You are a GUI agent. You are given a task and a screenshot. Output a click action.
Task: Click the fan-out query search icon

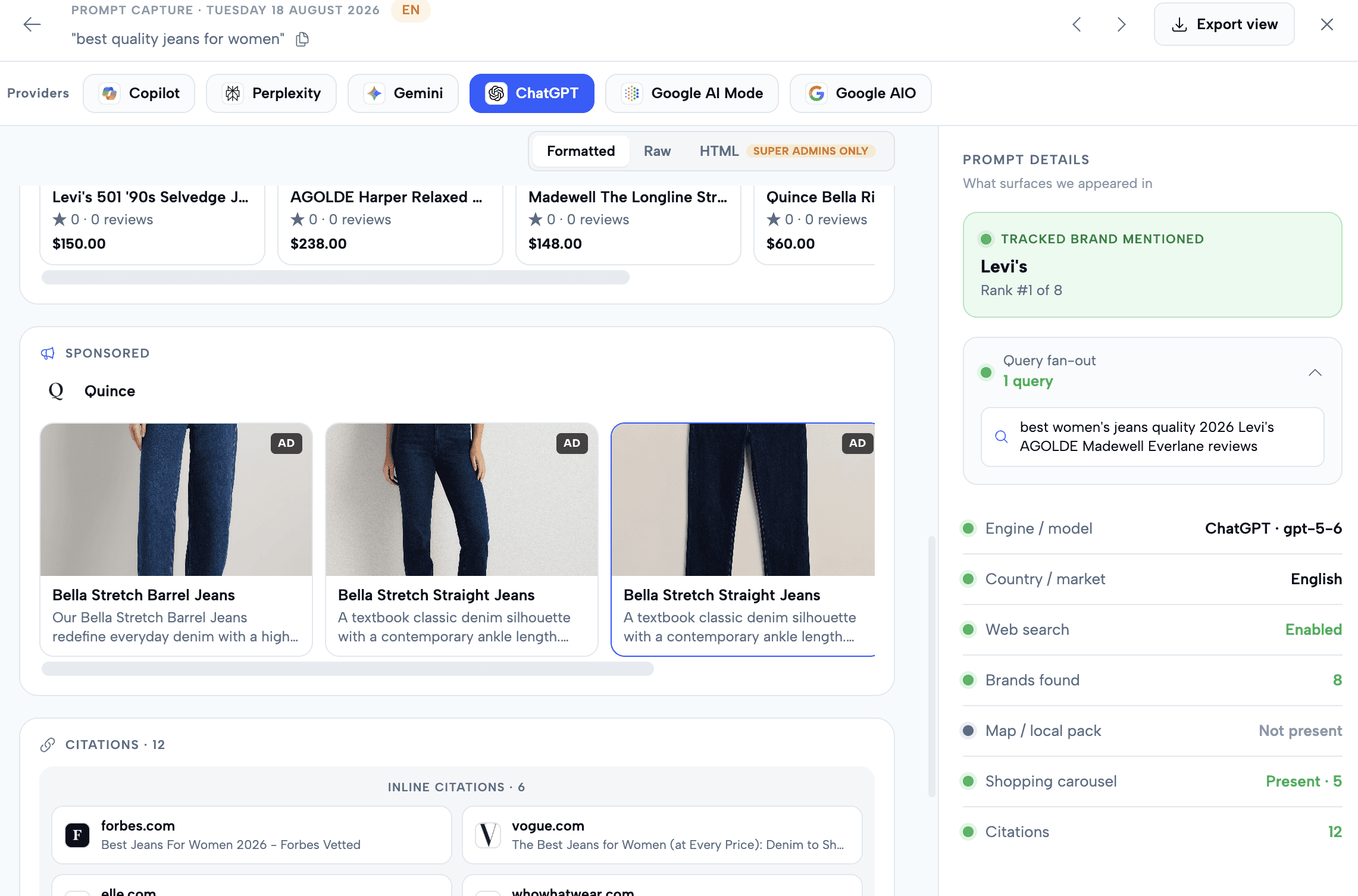(x=1002, y=437)
